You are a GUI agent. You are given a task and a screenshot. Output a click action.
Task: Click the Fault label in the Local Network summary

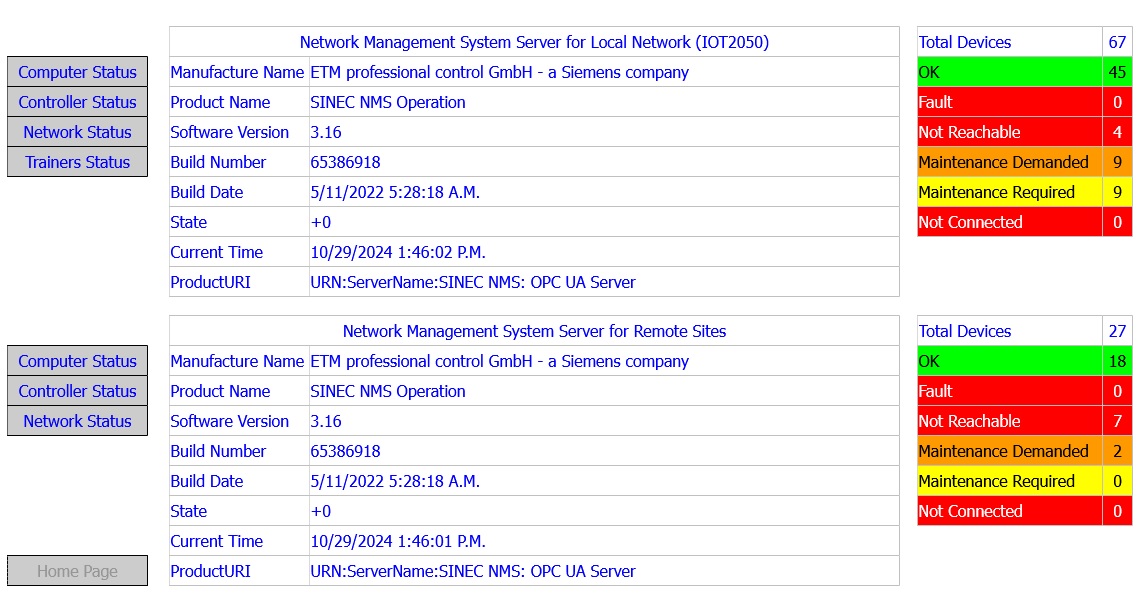(936, 102)
